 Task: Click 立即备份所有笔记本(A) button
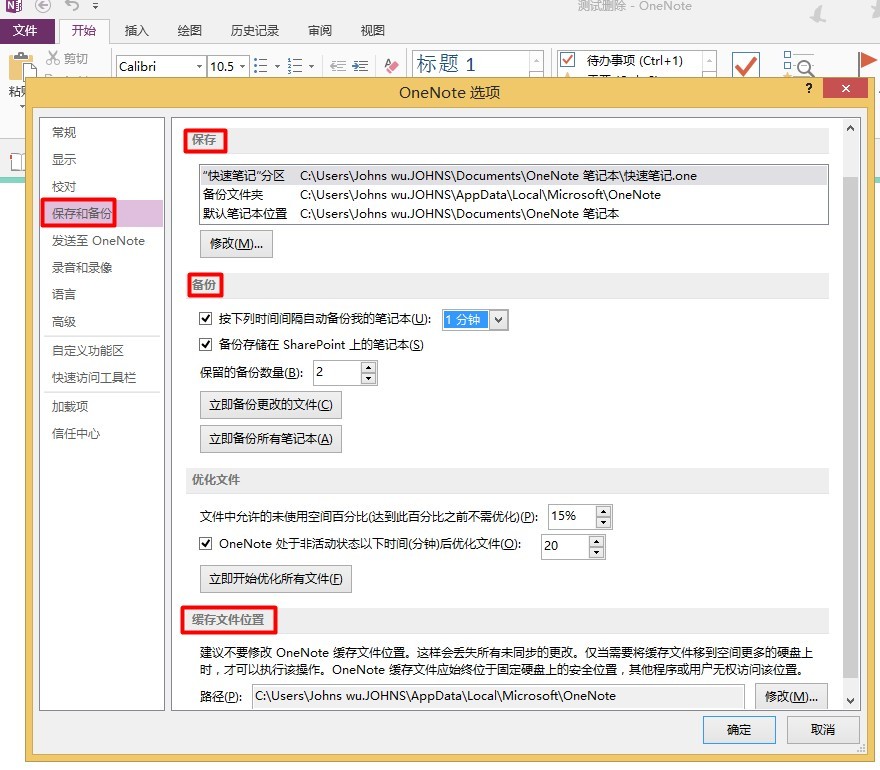271,439
